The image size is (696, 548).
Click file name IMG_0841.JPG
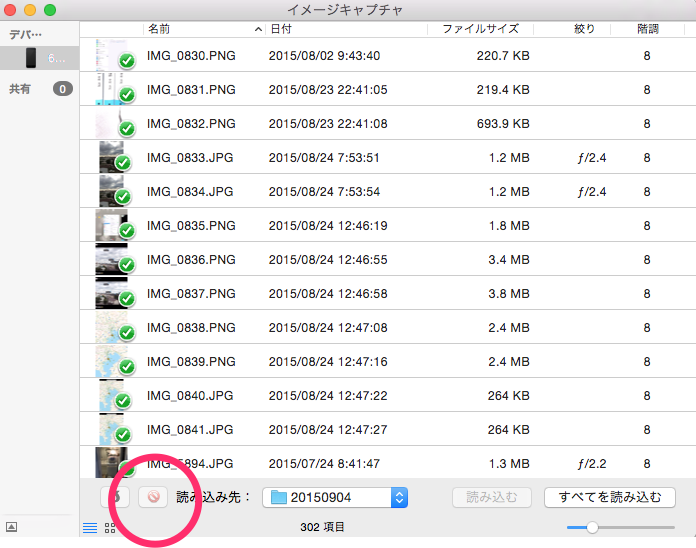pyautogui.click(x=190, y=430)
